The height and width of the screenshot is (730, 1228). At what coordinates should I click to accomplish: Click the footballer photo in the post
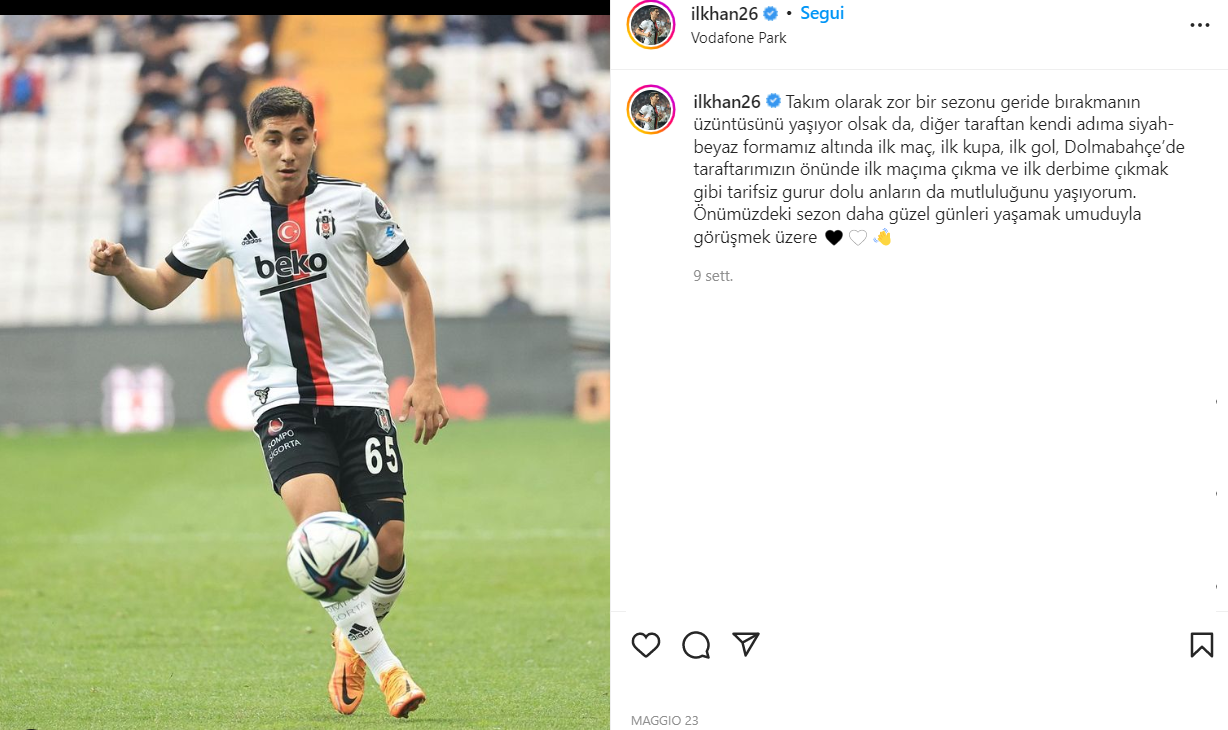[x=305, y=372]
